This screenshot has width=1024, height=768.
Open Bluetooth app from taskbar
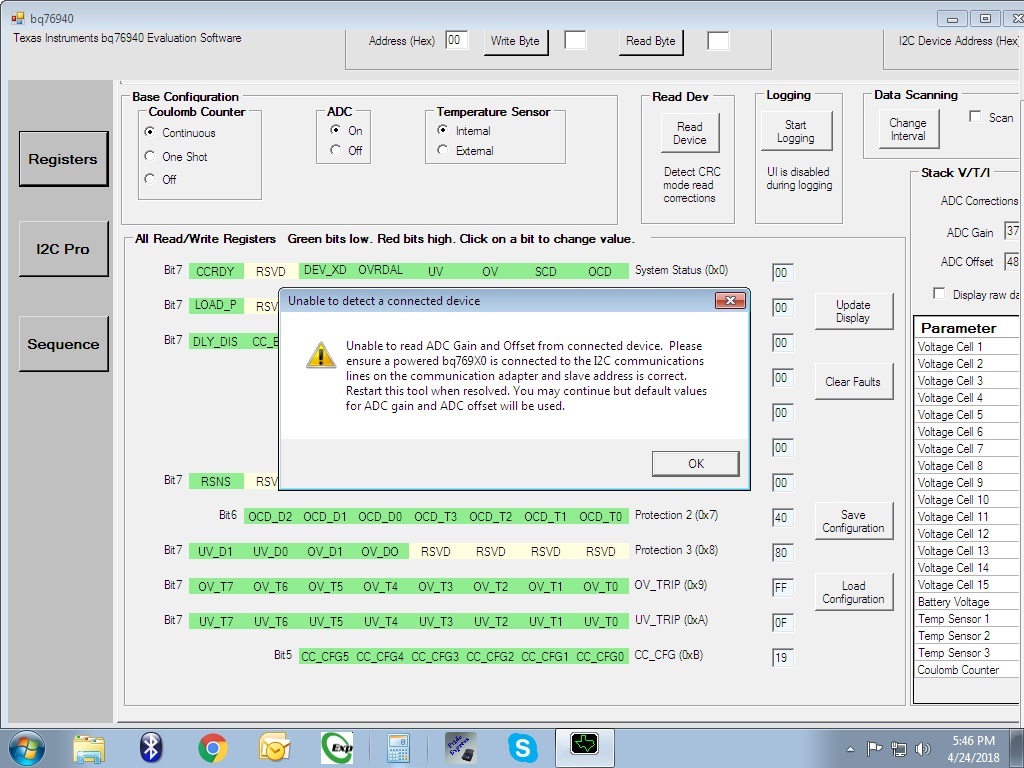(x=151, y=748)
